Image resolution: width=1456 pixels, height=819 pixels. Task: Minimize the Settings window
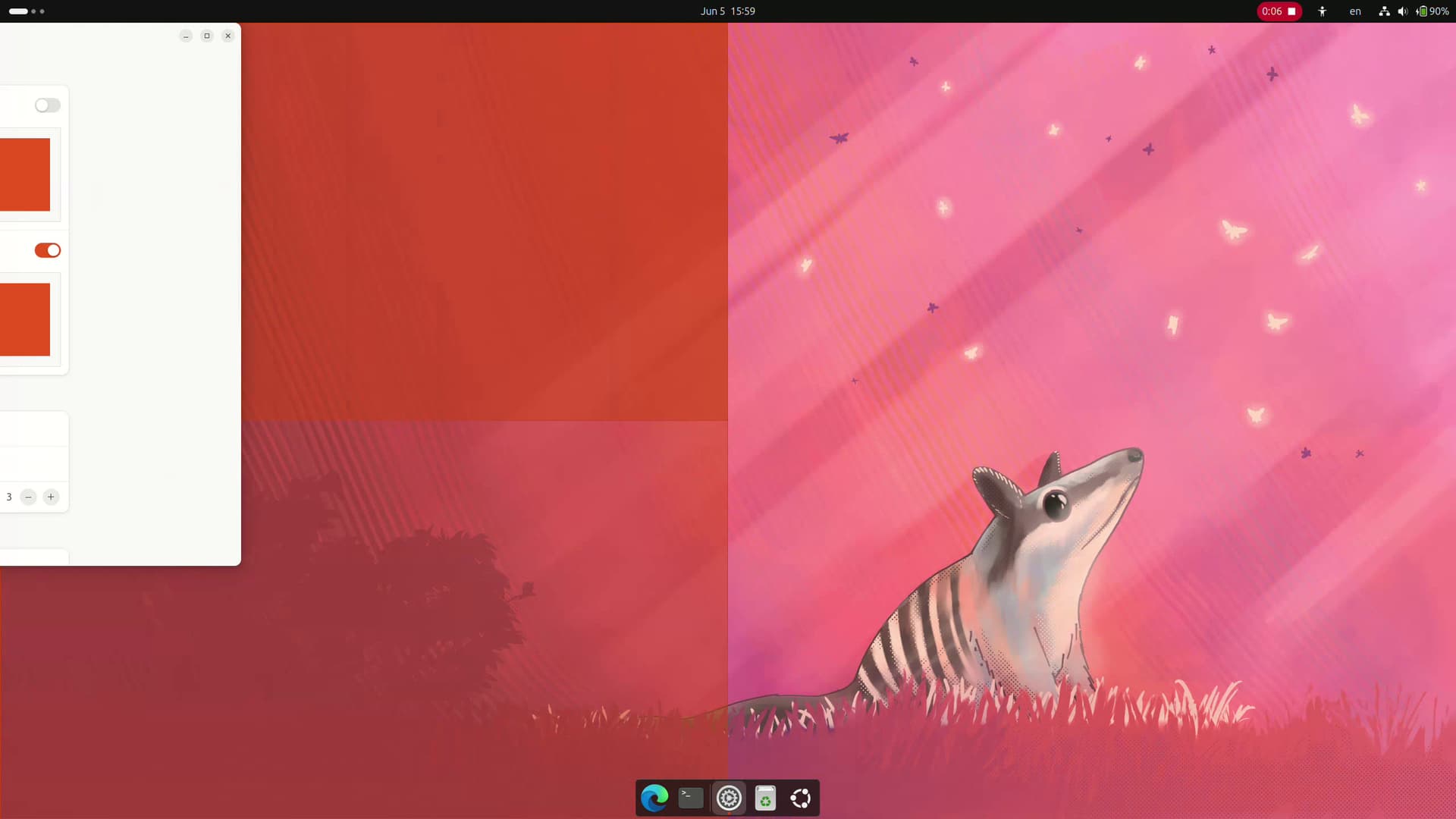(186, 36)
